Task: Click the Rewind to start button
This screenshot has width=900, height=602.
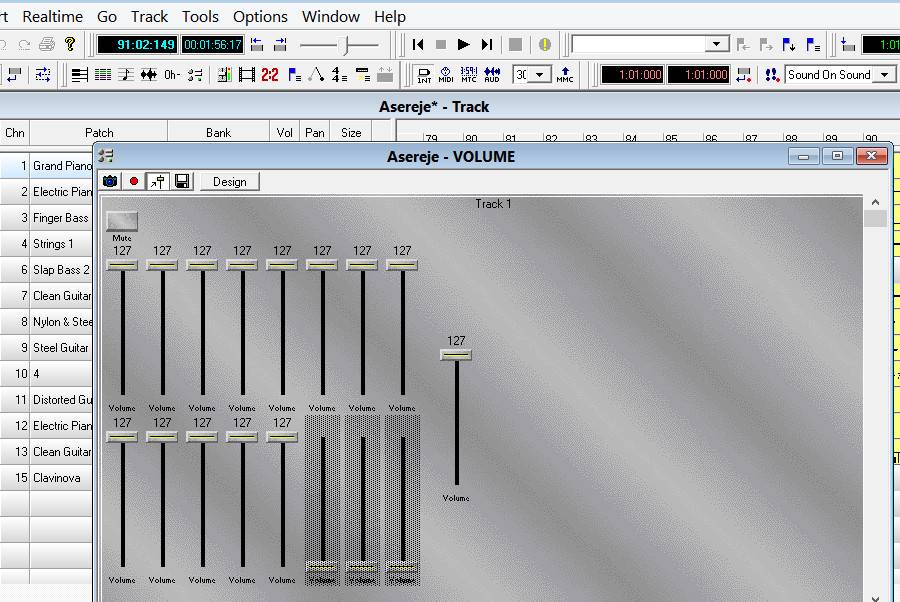Action: (418, 44)
